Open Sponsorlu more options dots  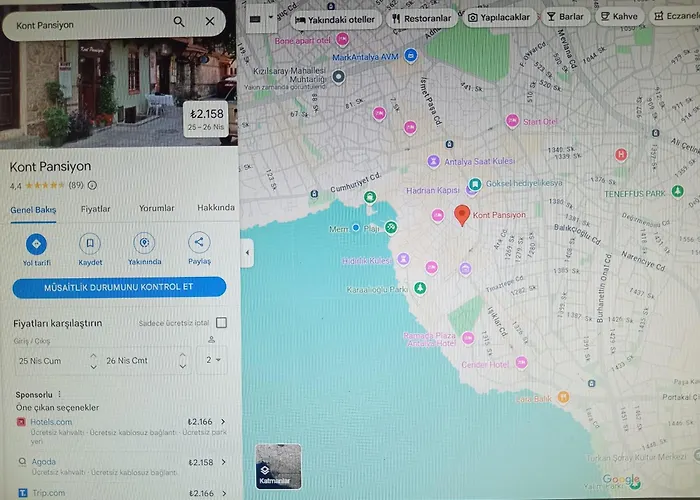point(59,394)
